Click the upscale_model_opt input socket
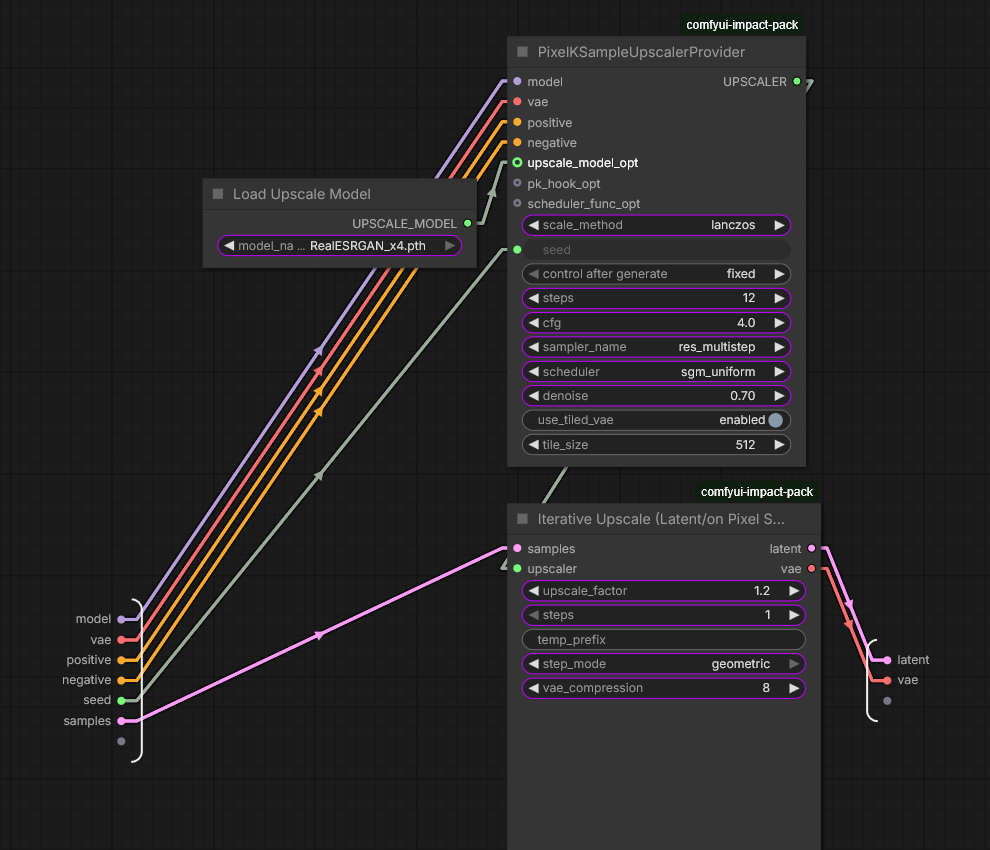 517,163
